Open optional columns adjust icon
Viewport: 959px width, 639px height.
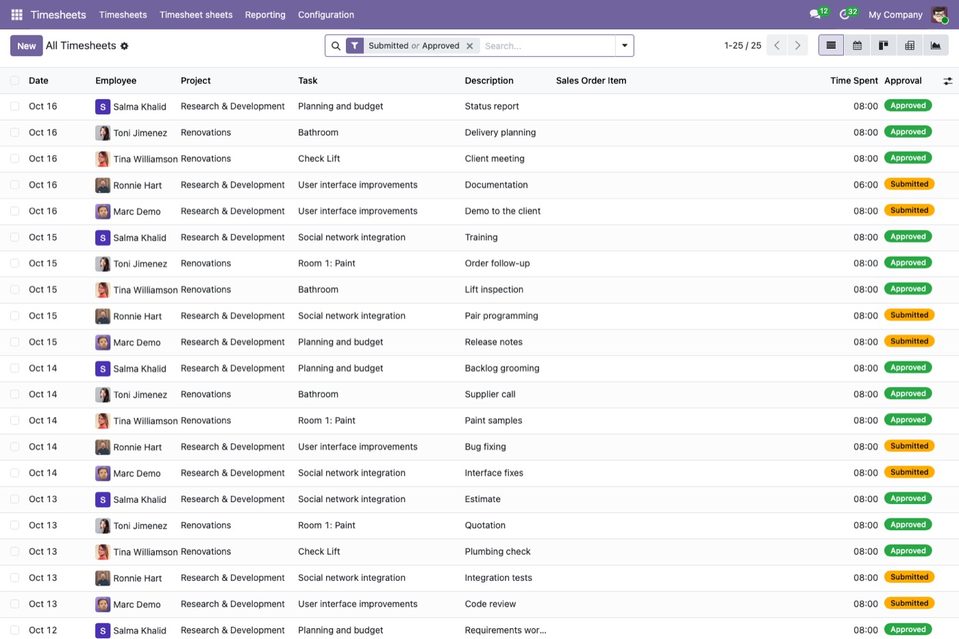(x=947, y=81)
